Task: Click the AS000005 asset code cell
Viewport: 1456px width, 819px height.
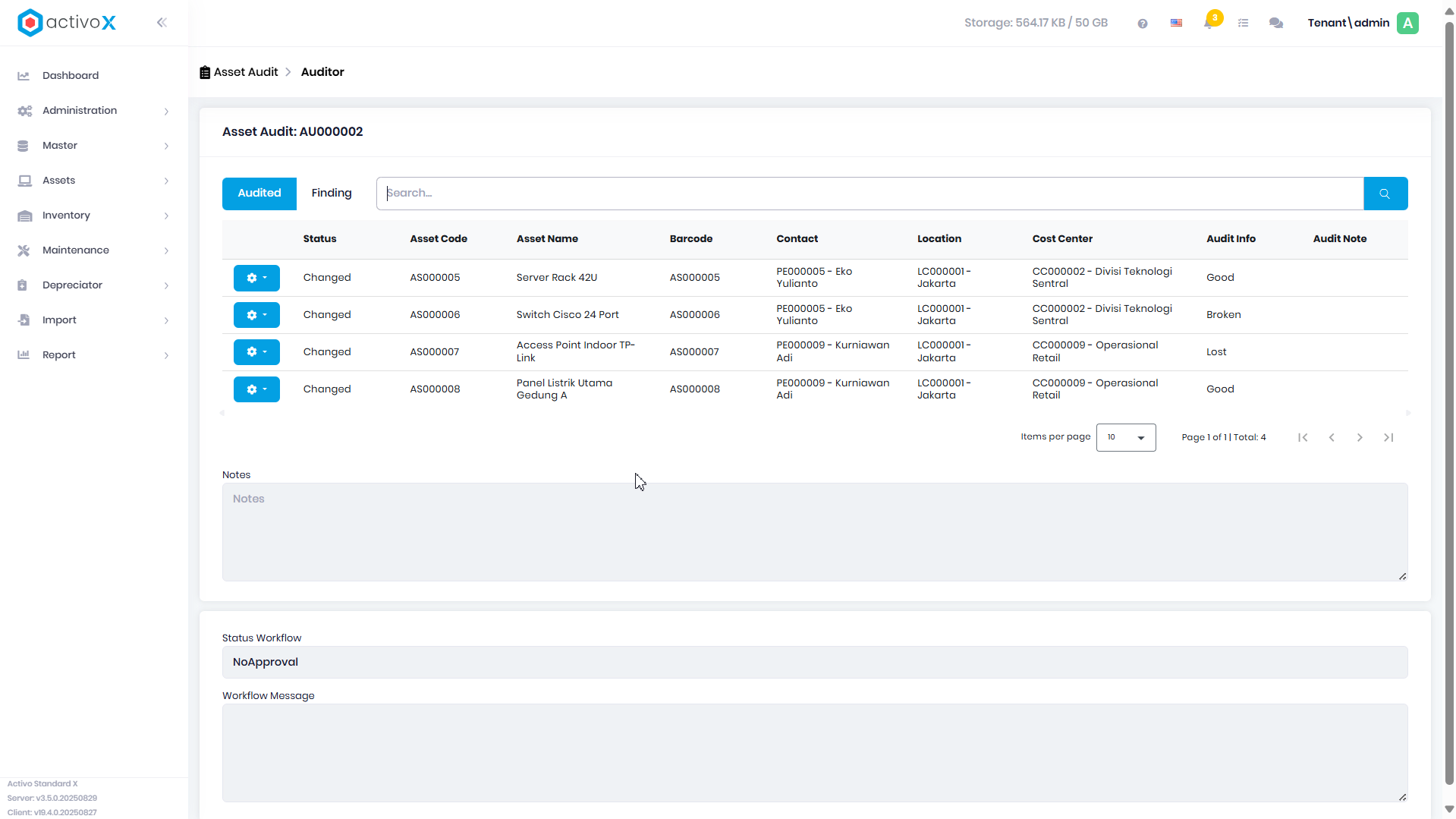Action: (x=435, y=278)
